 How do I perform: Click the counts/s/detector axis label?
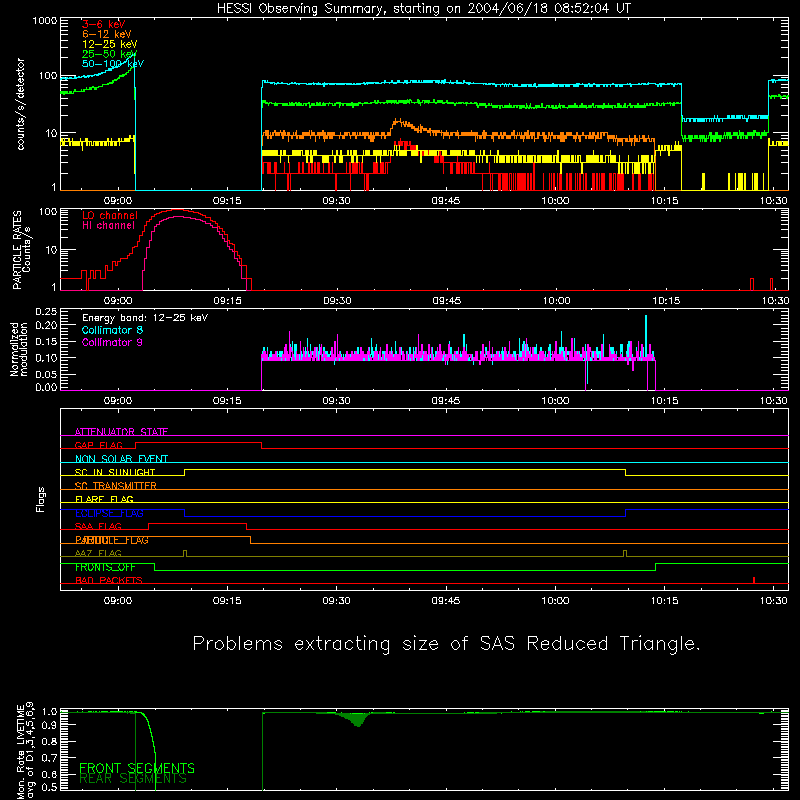coord(21,104)
